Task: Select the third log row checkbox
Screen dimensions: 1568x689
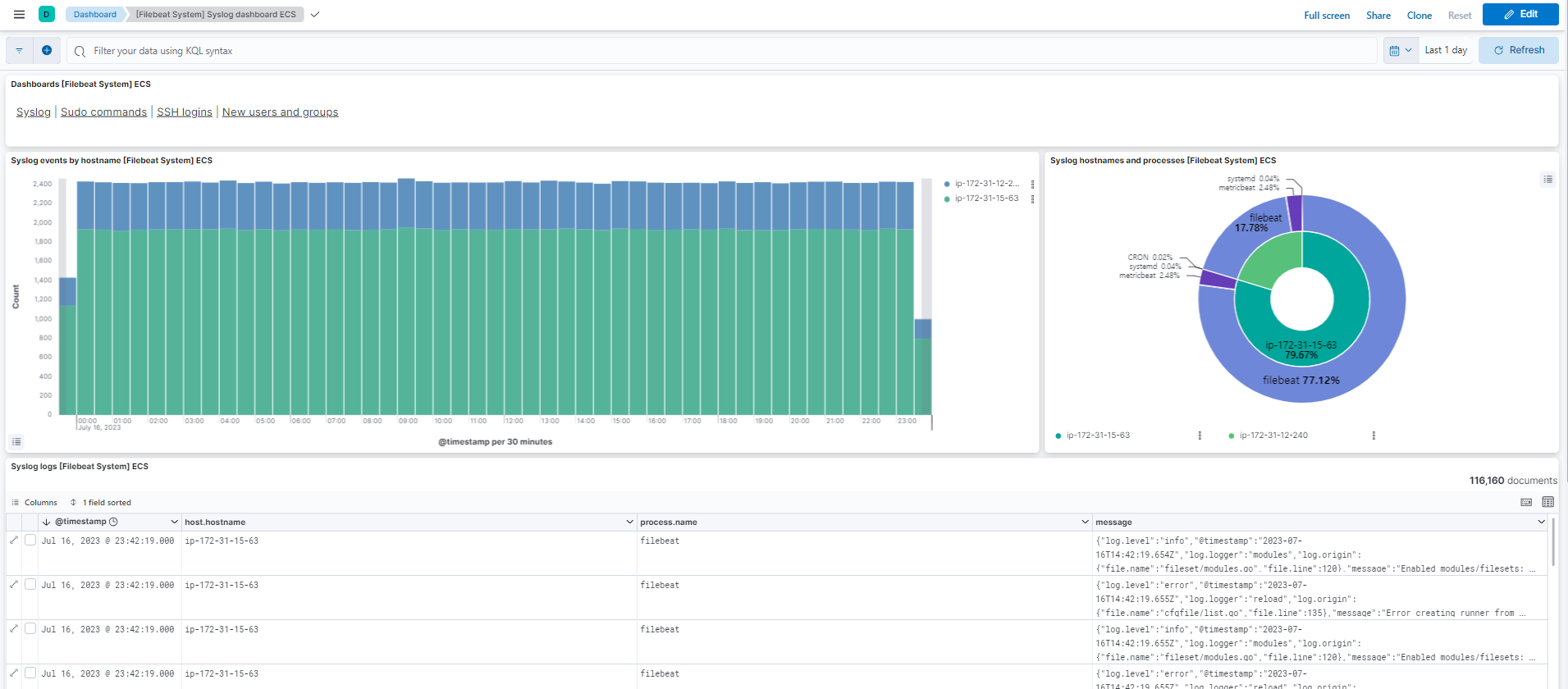Action: coord(30,628)
